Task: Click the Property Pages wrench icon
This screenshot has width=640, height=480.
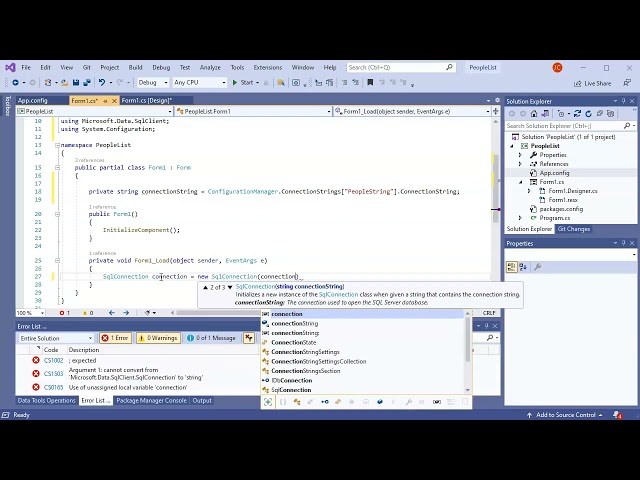Action: 538,267
